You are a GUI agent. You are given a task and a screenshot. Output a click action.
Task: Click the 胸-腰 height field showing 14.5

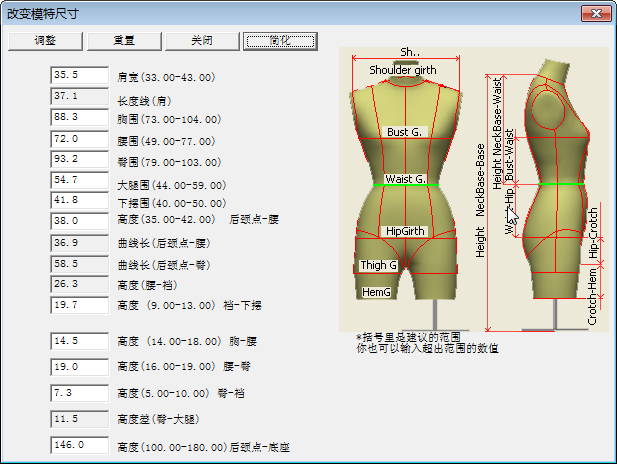click(79, 341)
